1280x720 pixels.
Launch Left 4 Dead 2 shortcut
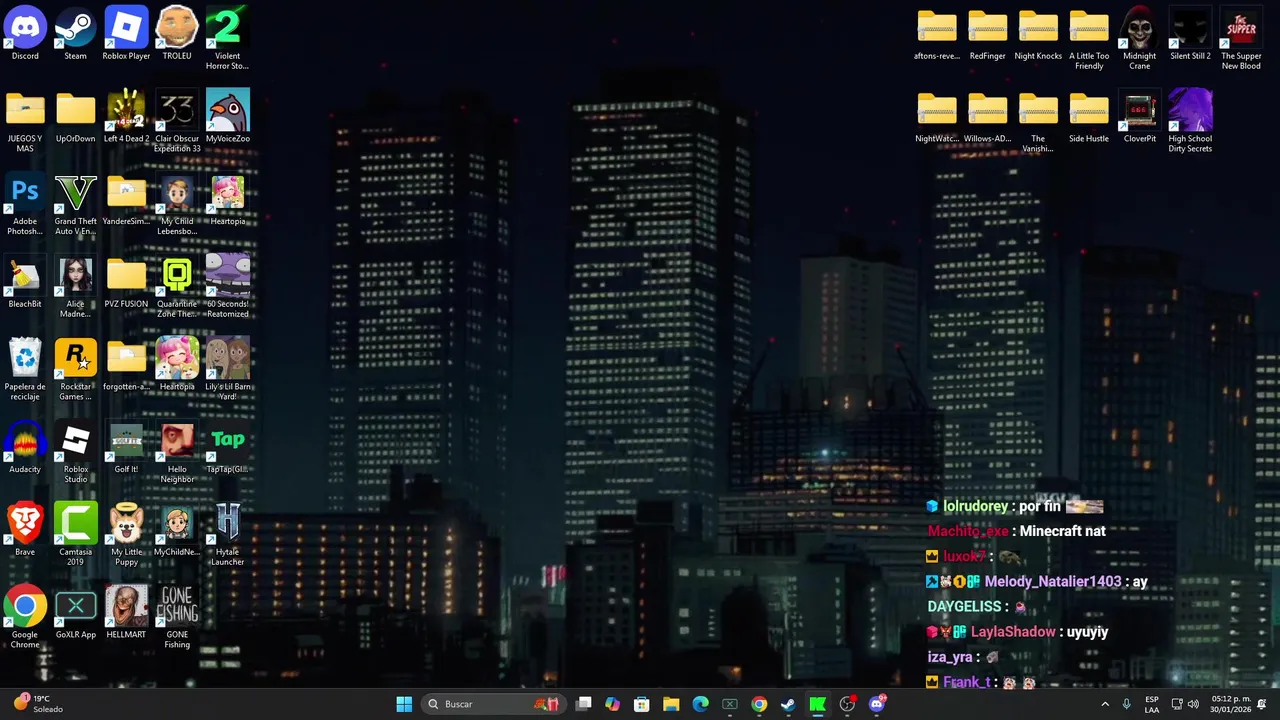click(x=126, y=117)
